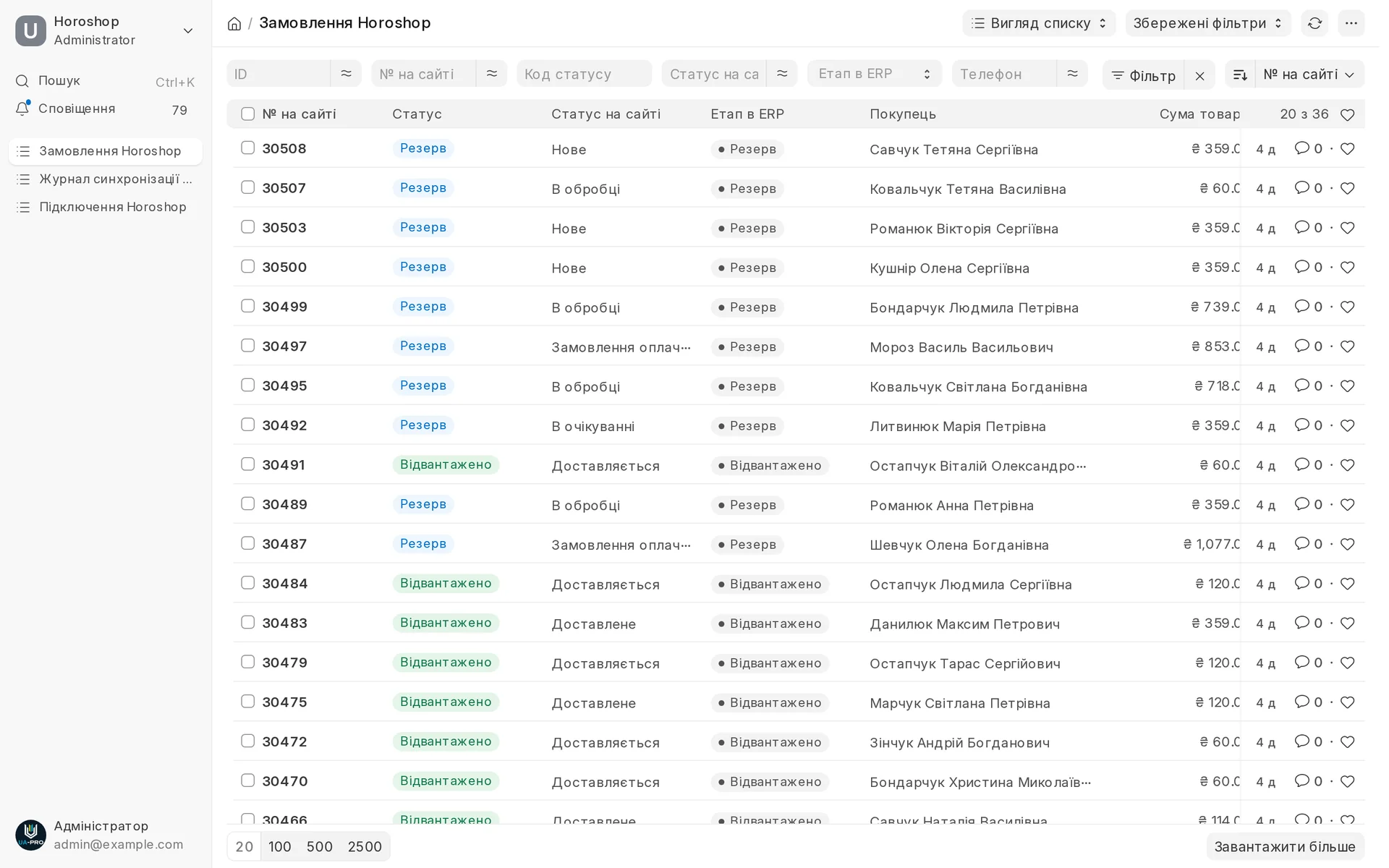Select the checkbox for order 30491

[x=247, y=464]
